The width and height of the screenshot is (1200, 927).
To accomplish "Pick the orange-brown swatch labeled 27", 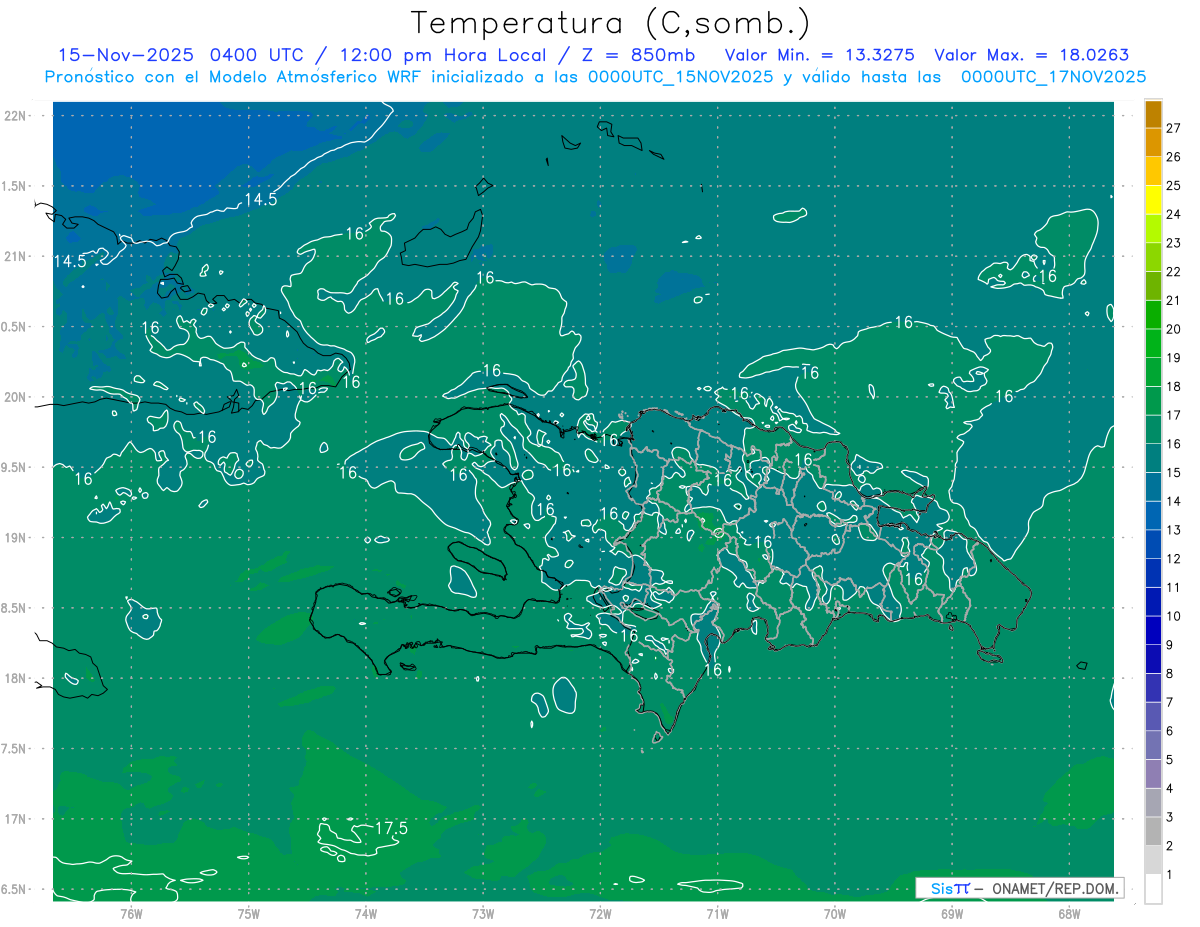I will click(x=1153, y=115).
